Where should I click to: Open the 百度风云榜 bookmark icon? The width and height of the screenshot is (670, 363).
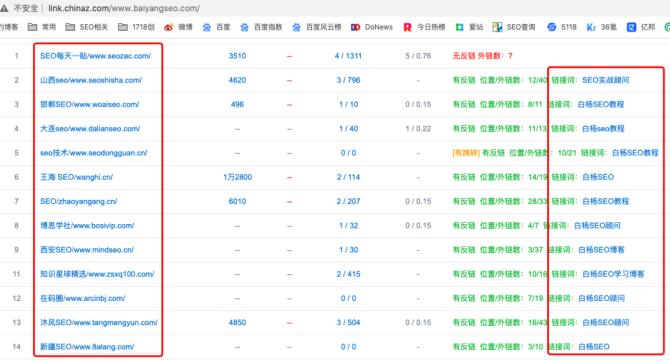tap(297, 27)
